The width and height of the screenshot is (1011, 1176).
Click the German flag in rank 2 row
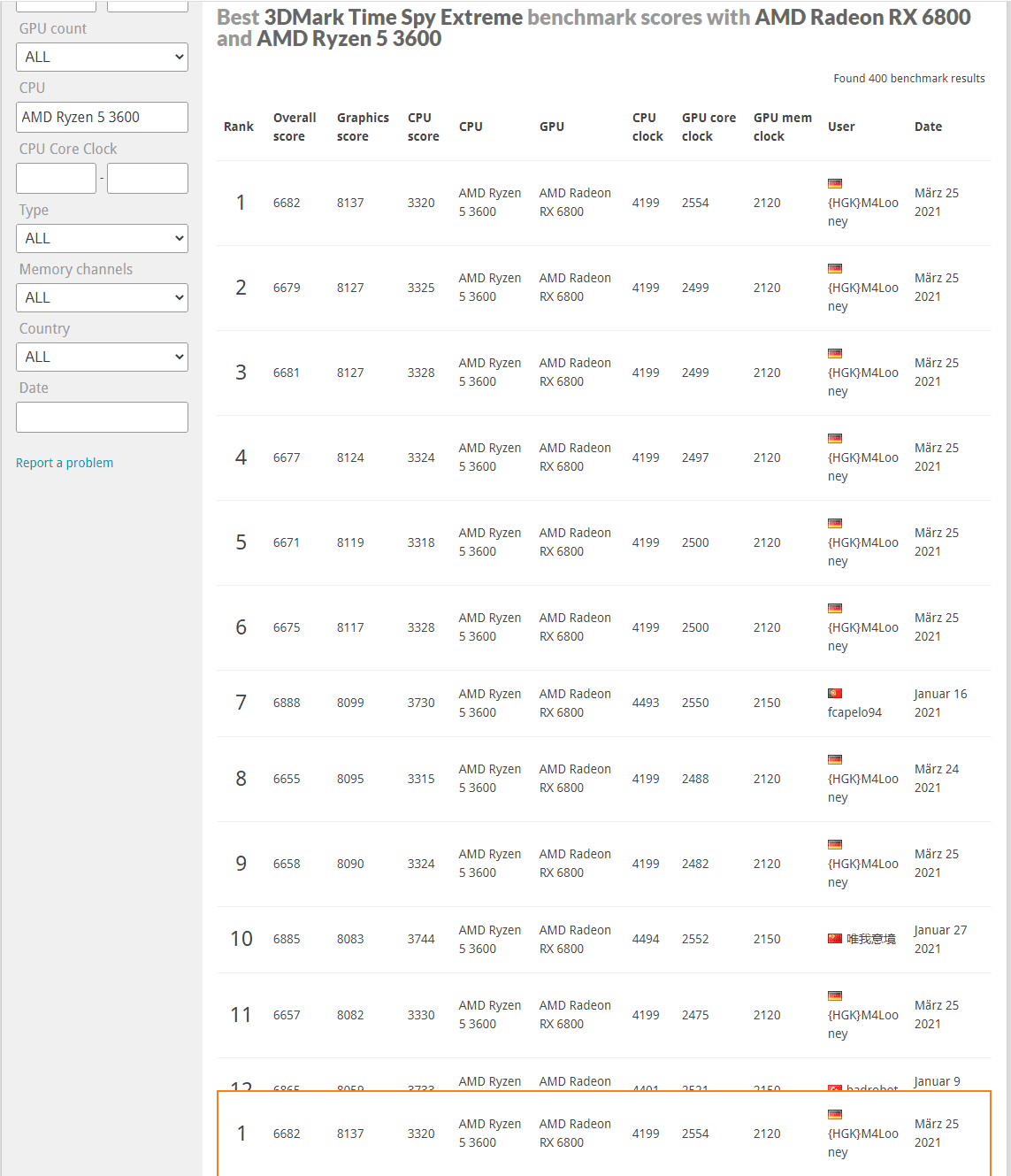coord(834,269)
